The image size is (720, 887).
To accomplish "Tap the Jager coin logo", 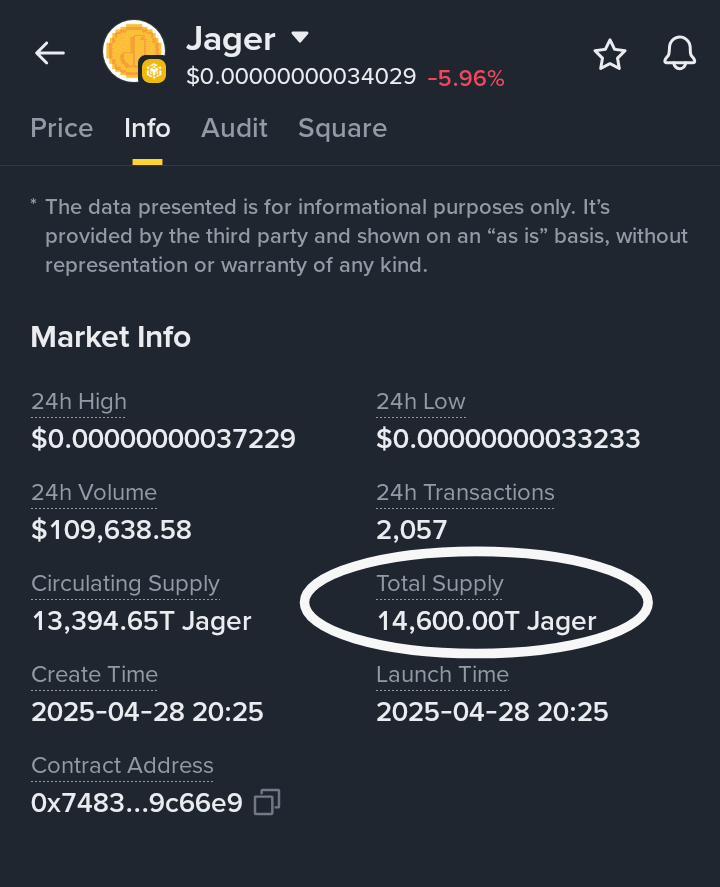I will pyautogui.click(x=134, y=51).
